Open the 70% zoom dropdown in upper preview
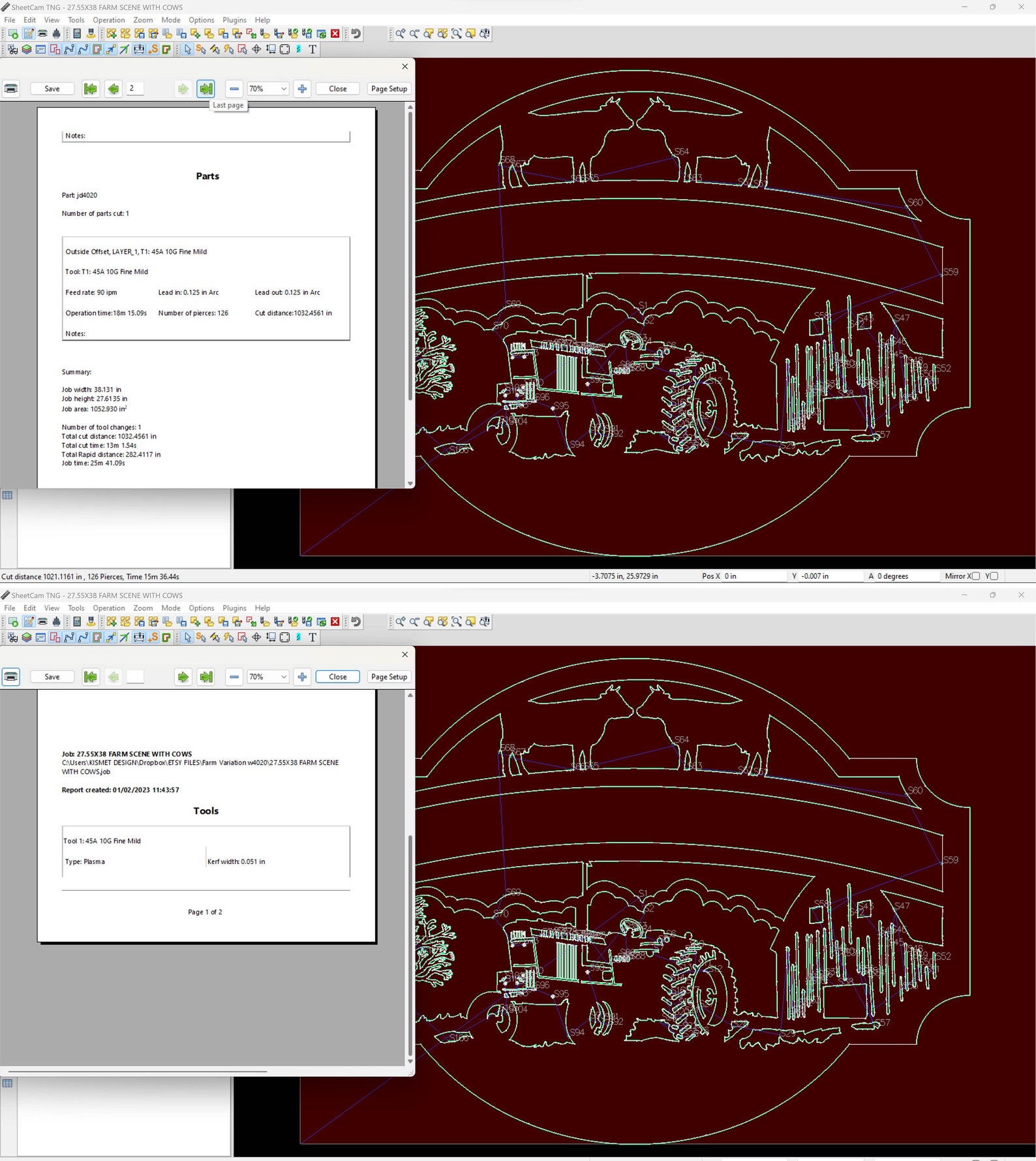1036x1161 pixels. (x=283, y=89)
